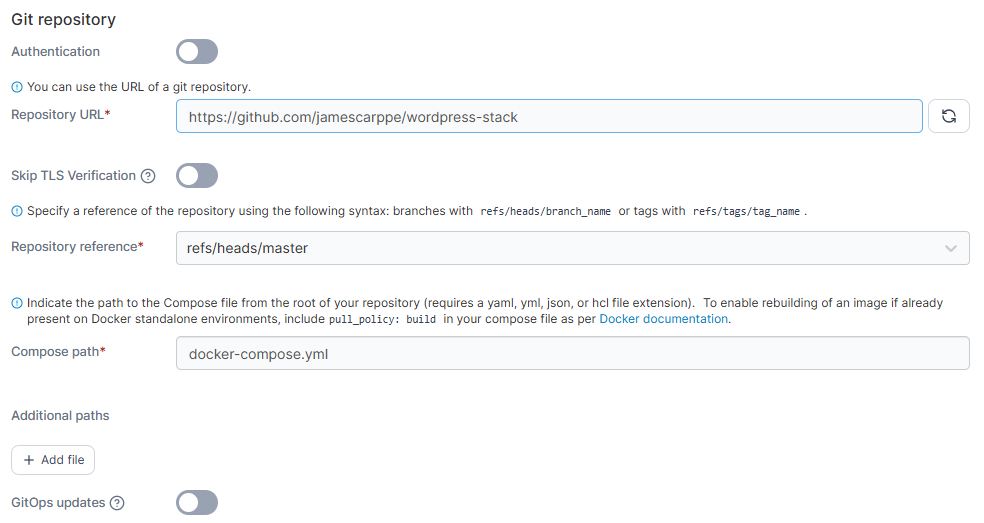Viewport: 984px width, 523px height.
Task: Click info icon beside Compose file path hint
Action: click(17, 303)
